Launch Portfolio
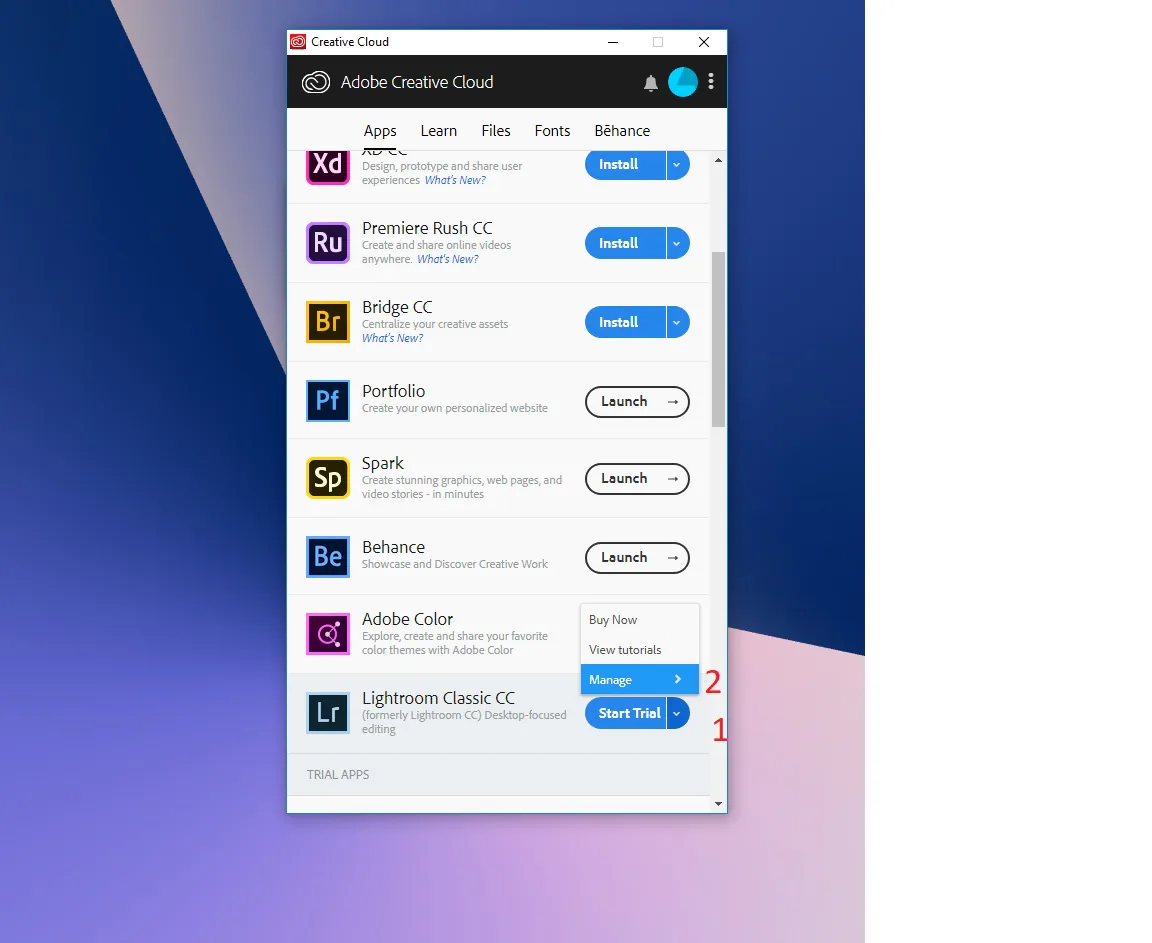 [x=637, y=402]
